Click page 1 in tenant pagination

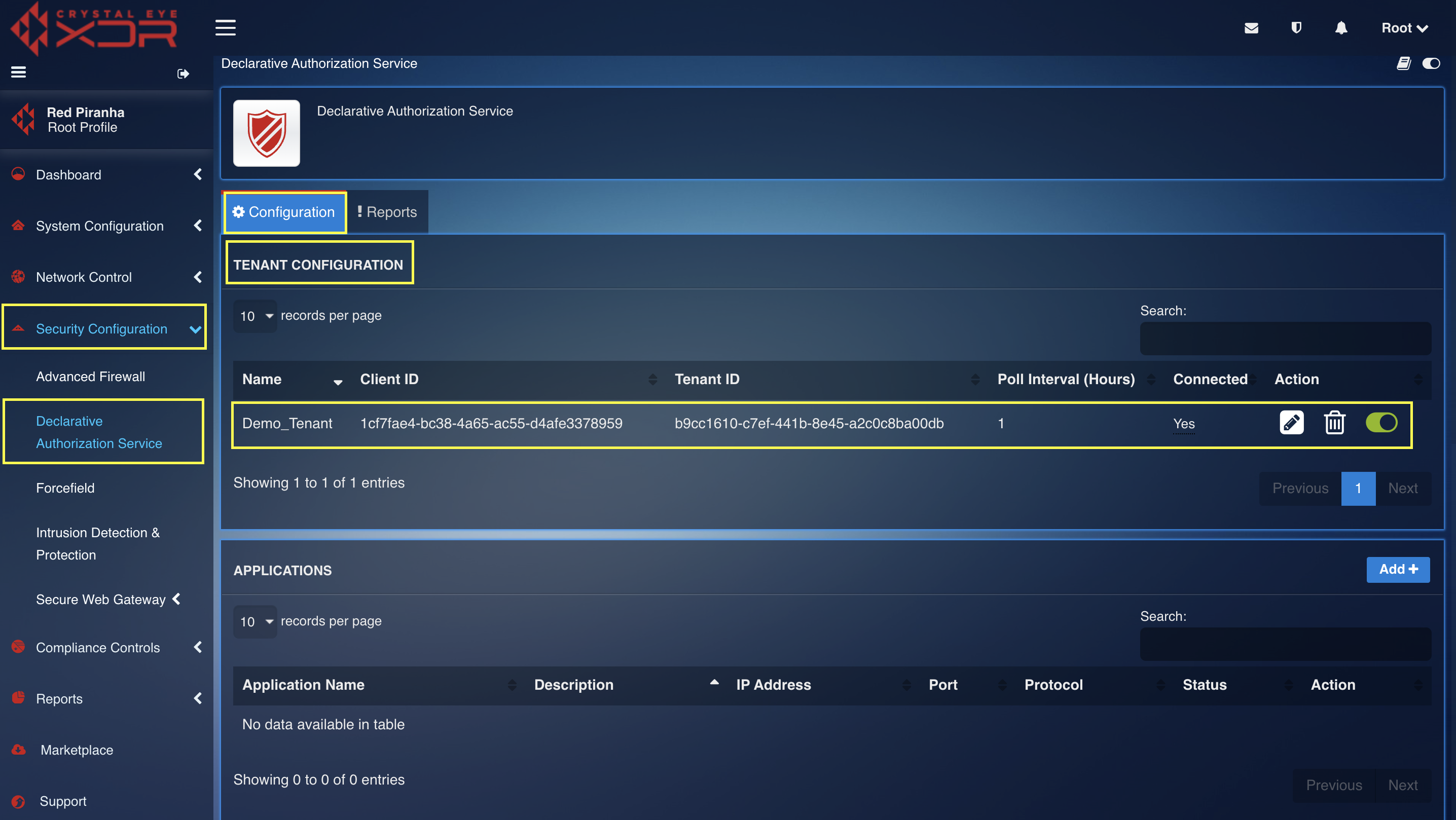tap(1358, 488)
